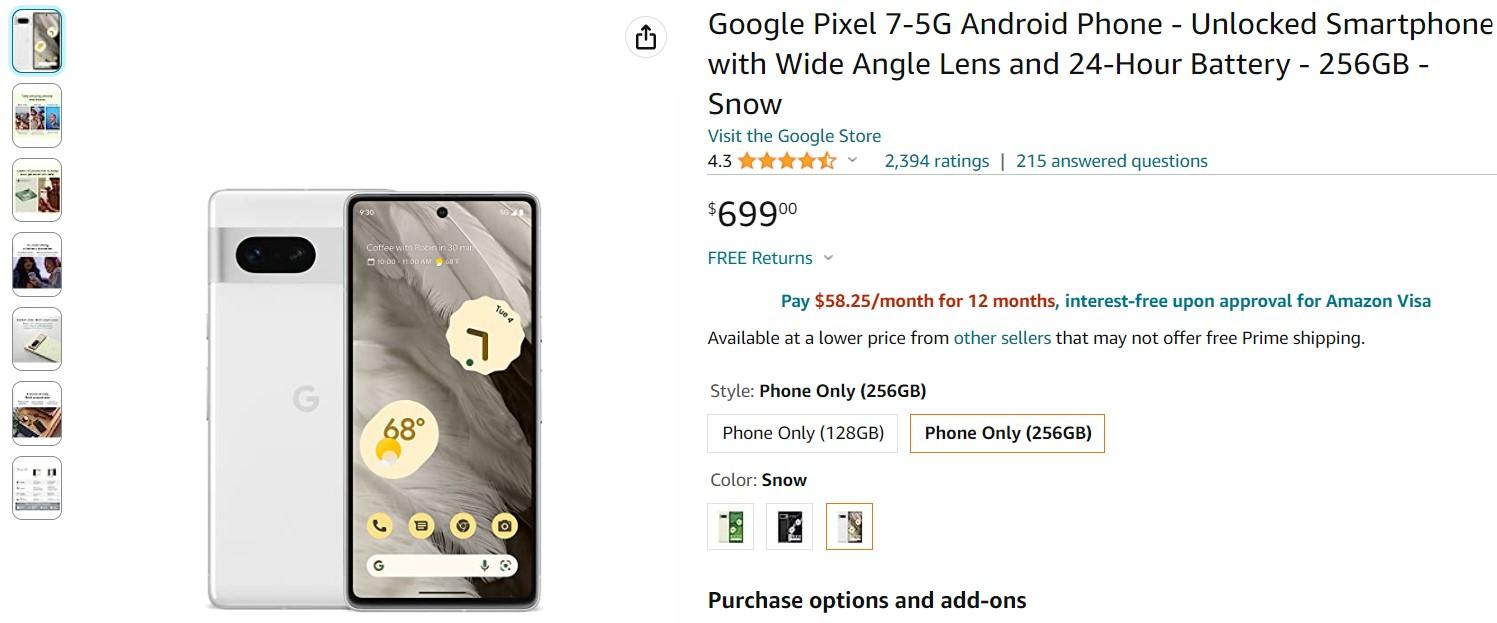Open 215 answered questions link
Image resolution: width=1497 pixels, height=623 pixels.
click(1111, 161)
